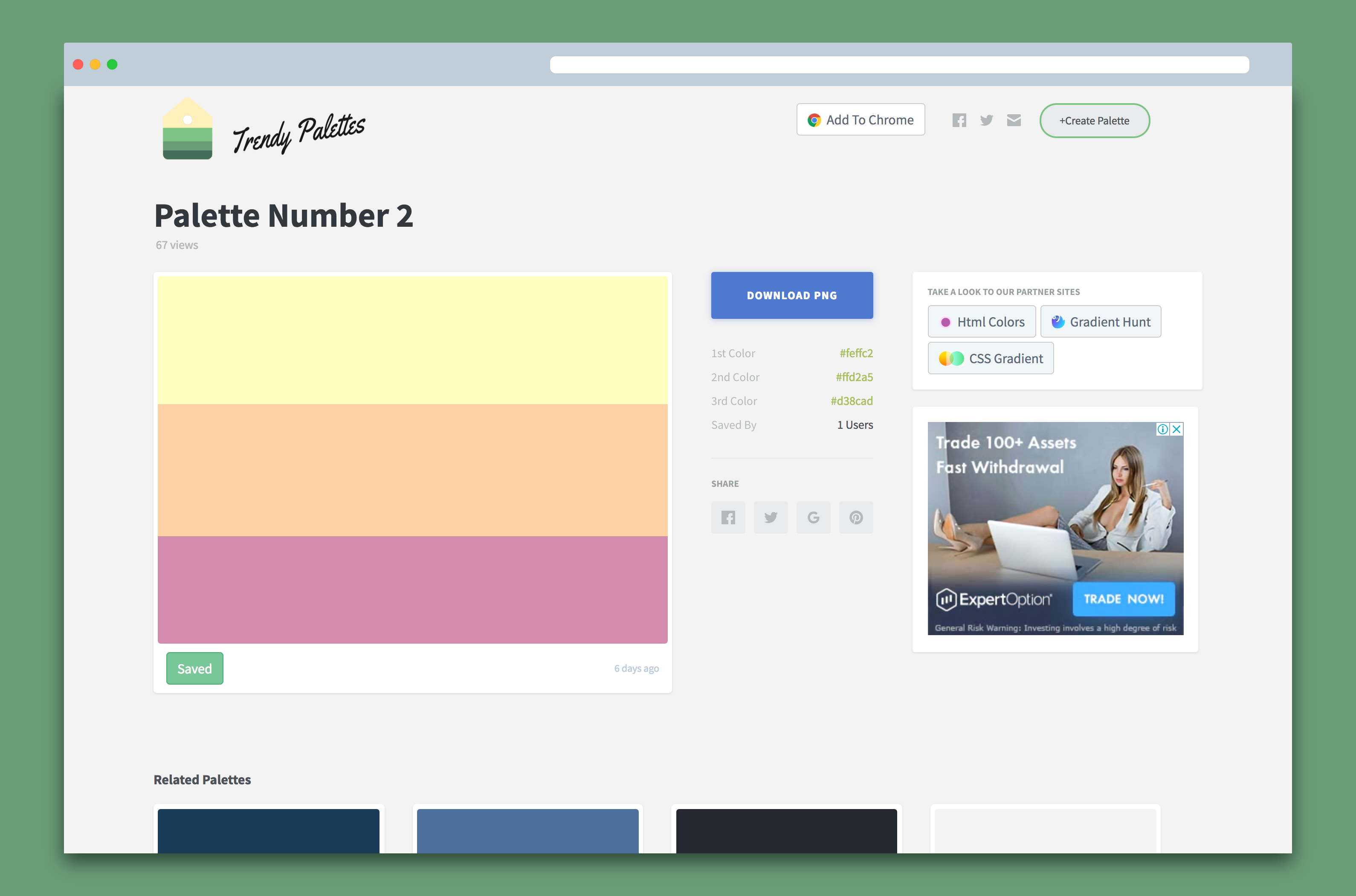Click the browser address bar
This screenshot has width=1356, height=896.
tap(898, 64)
